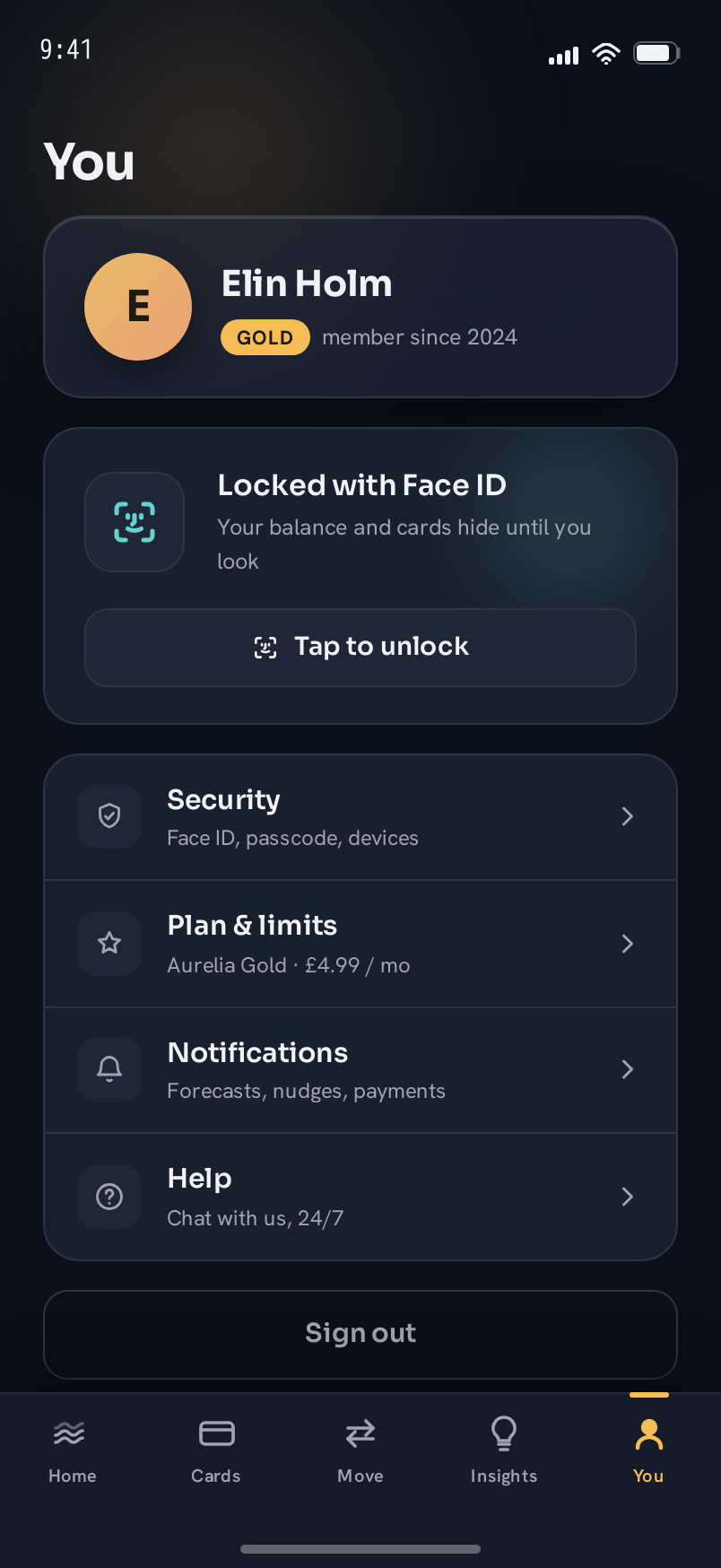The width and height of the screenshot is (721, 1568).
Task: Expand the Security row chevron
Action: point(628,816)
